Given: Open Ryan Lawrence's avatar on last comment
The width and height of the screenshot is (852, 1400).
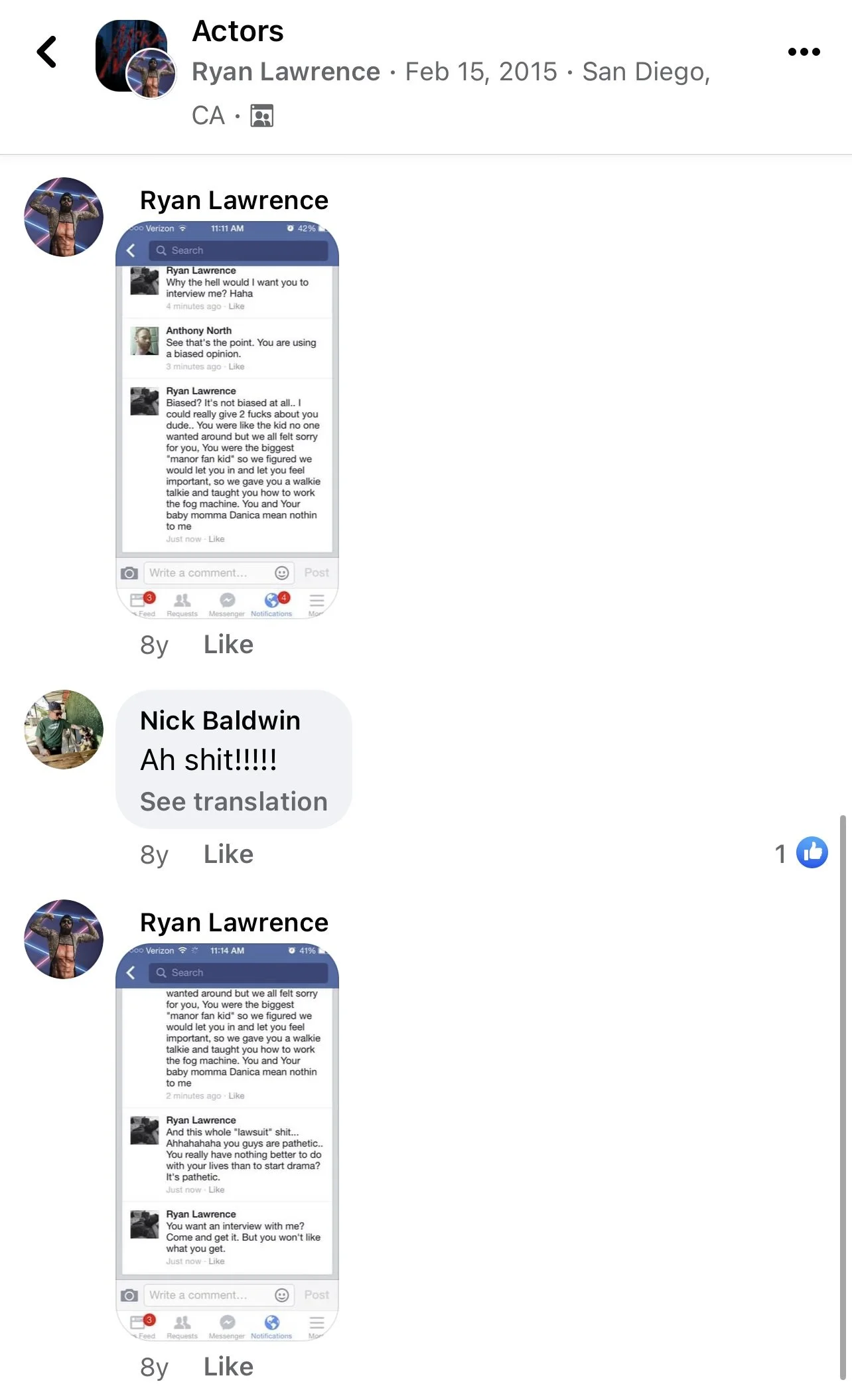Looking at the screenshot, I should click(x=64, y=939).
